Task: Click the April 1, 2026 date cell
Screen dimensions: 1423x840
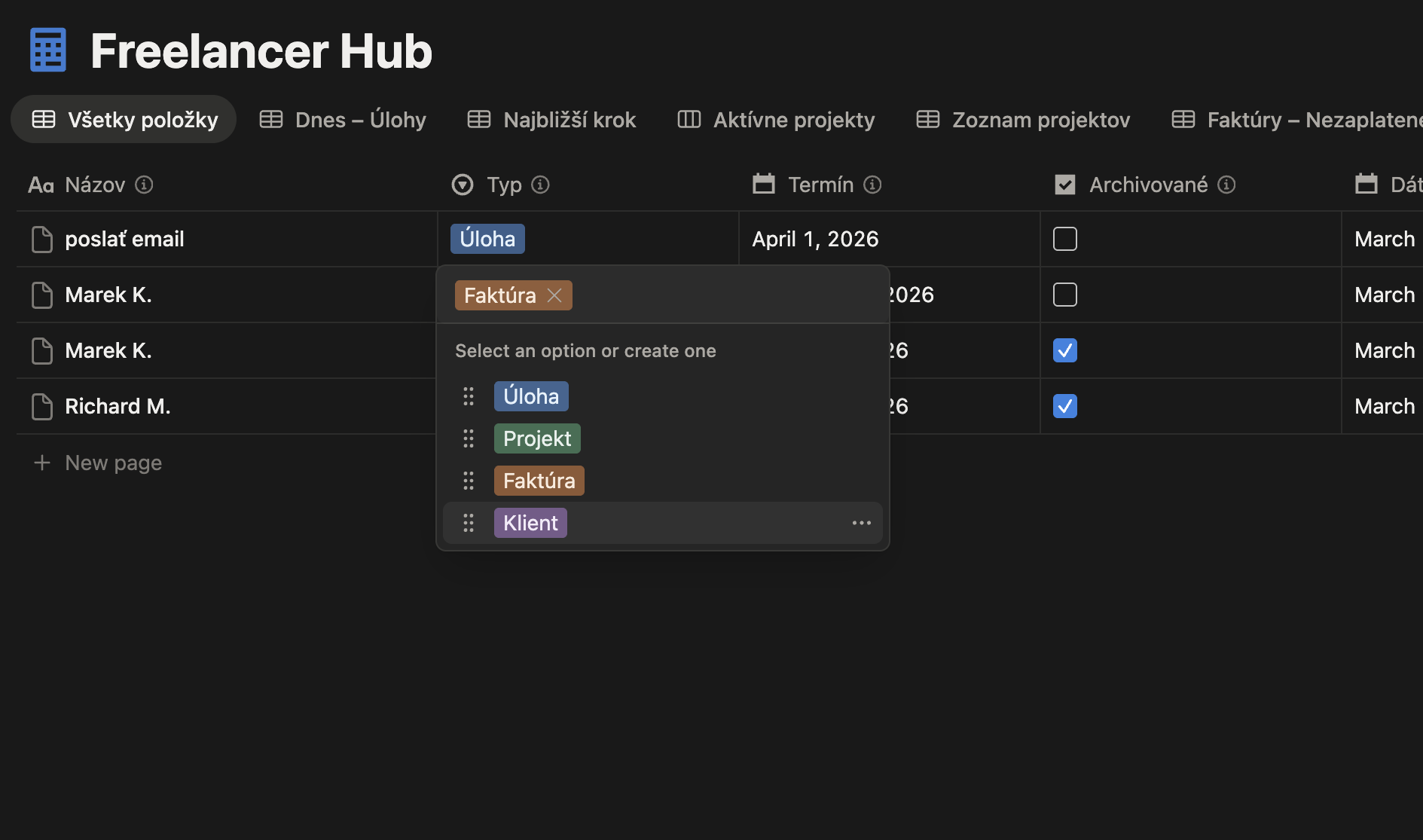Action: (815, 239)
